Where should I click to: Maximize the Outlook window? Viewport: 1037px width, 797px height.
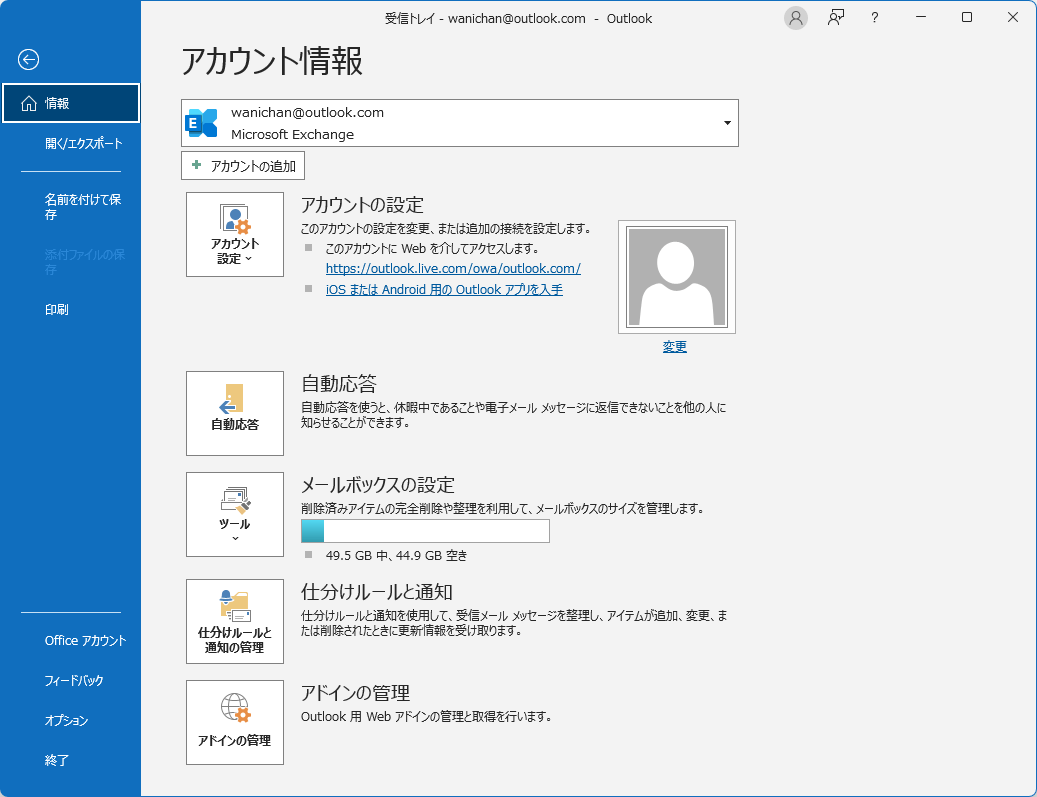tap(967, 17)
